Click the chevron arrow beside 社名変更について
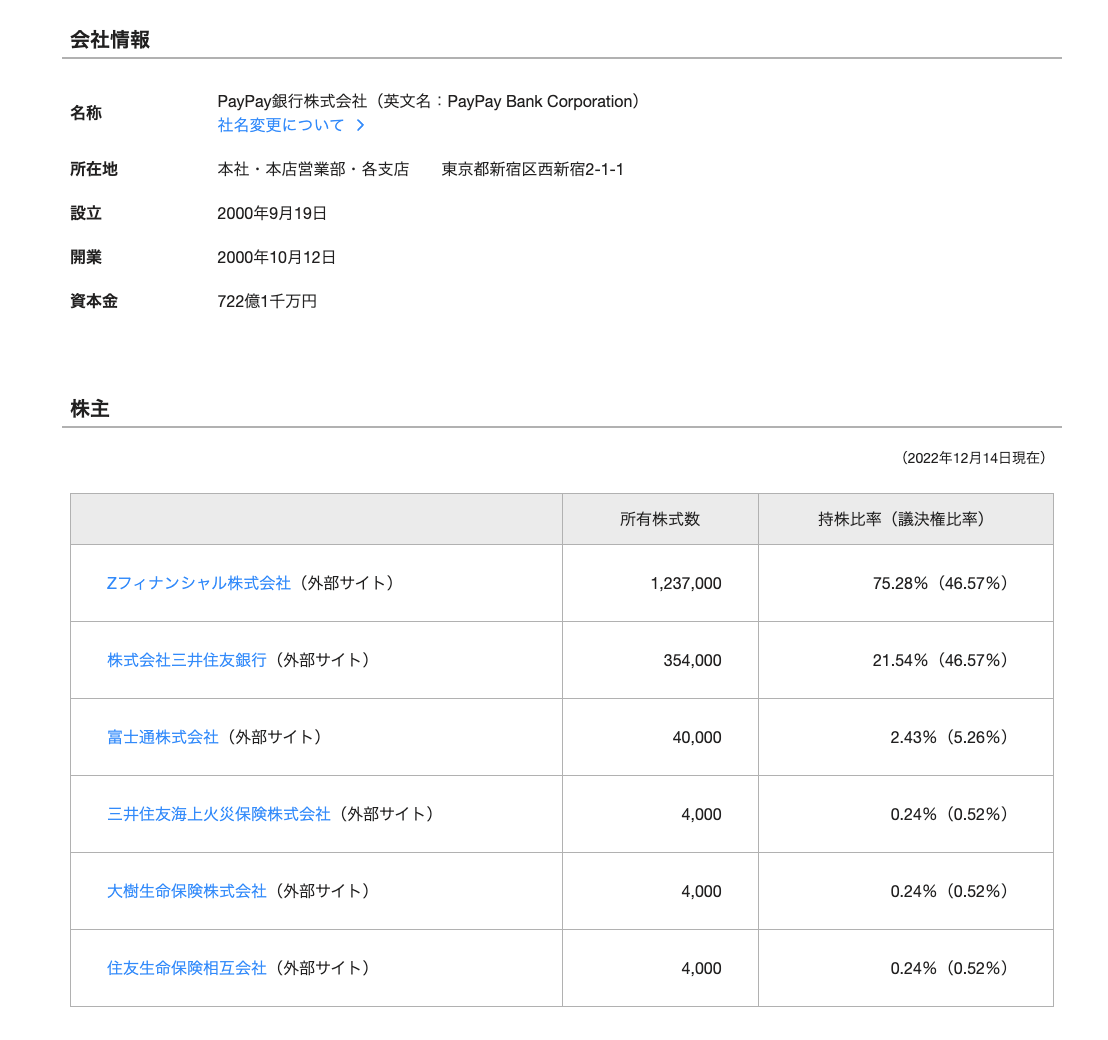 [x=361, y=125]
